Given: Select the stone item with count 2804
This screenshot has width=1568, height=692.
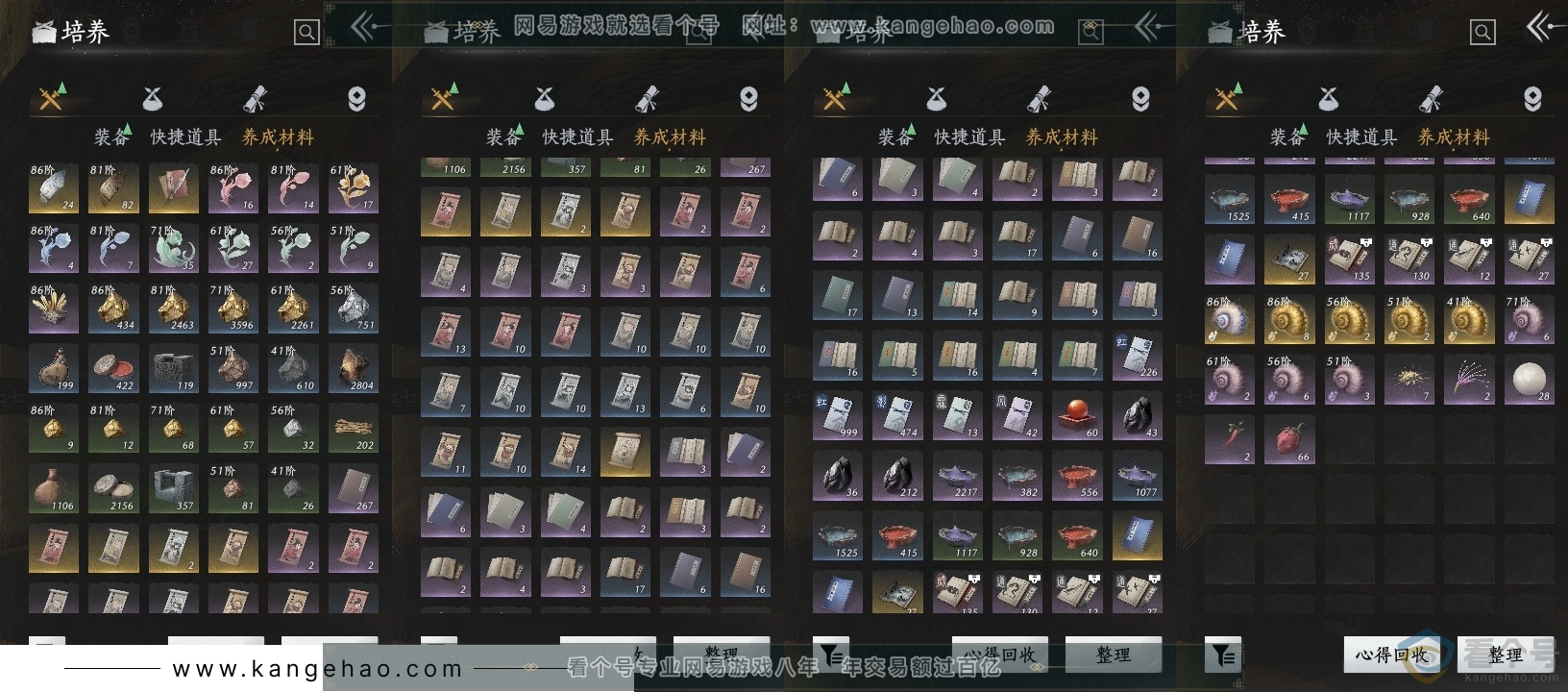Looking at the screenshot, I should [353, 368].
